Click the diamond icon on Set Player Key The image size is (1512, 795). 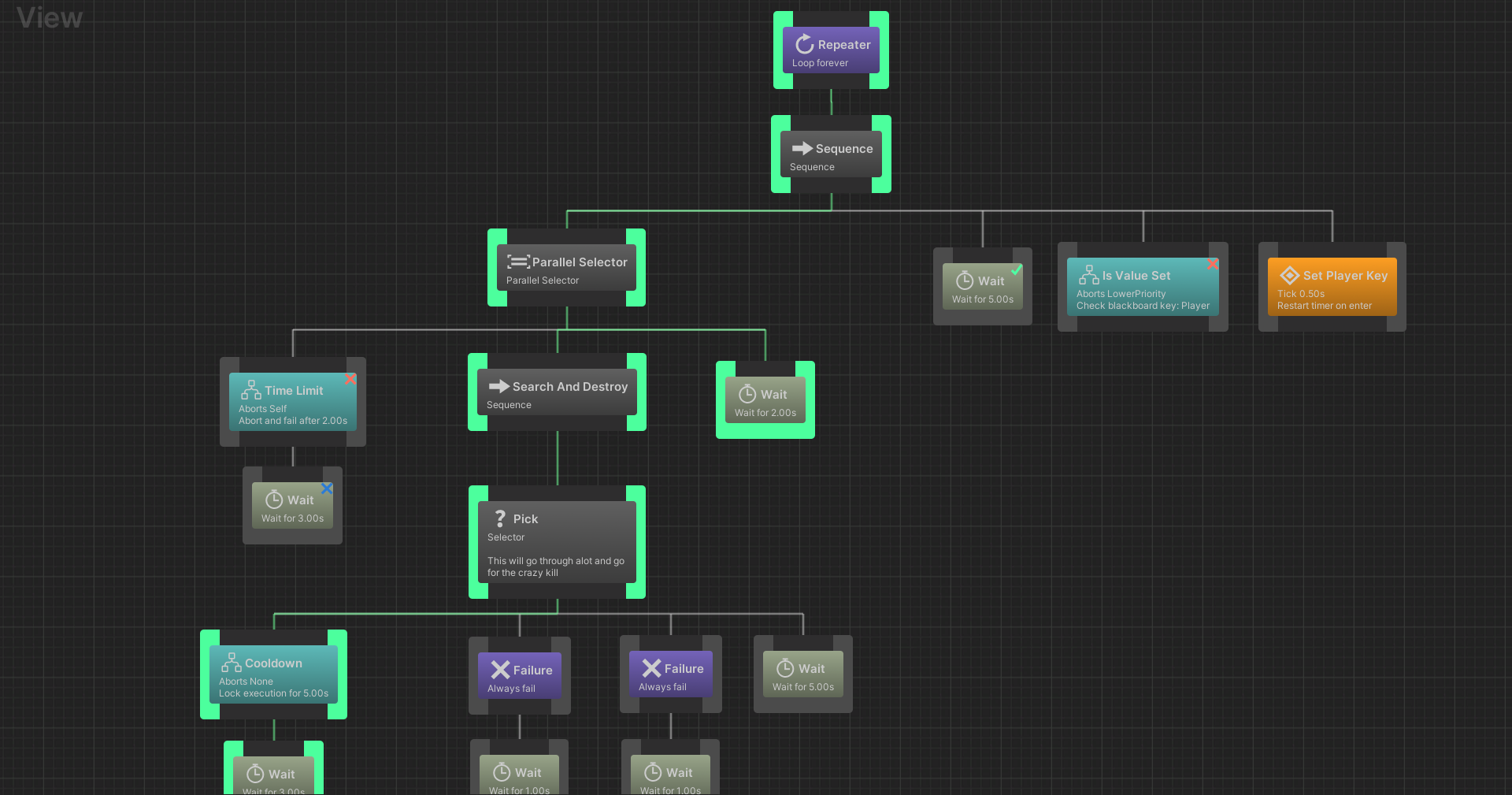click(x=1288, y=276)
